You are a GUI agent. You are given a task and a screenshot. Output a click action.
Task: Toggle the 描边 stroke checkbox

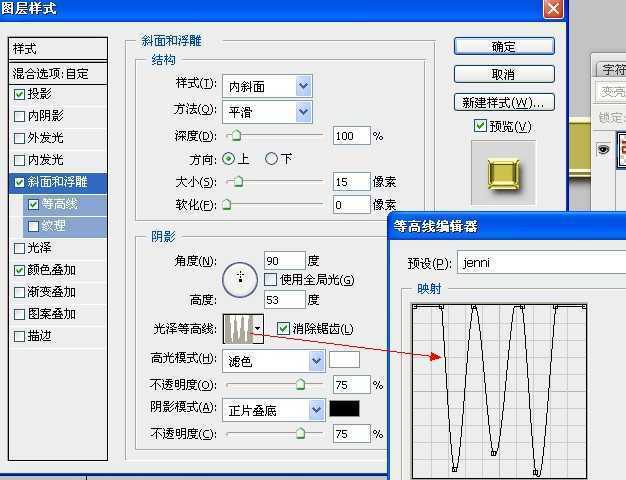click(x=19, y=336)
